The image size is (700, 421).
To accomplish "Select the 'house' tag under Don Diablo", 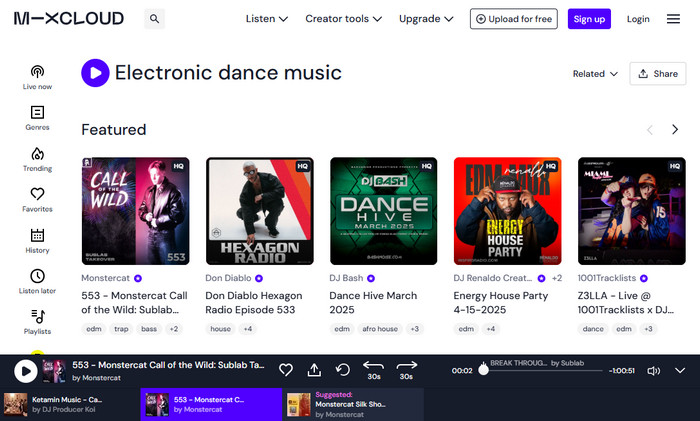I will pyautogui.click(x=221, y=329).
